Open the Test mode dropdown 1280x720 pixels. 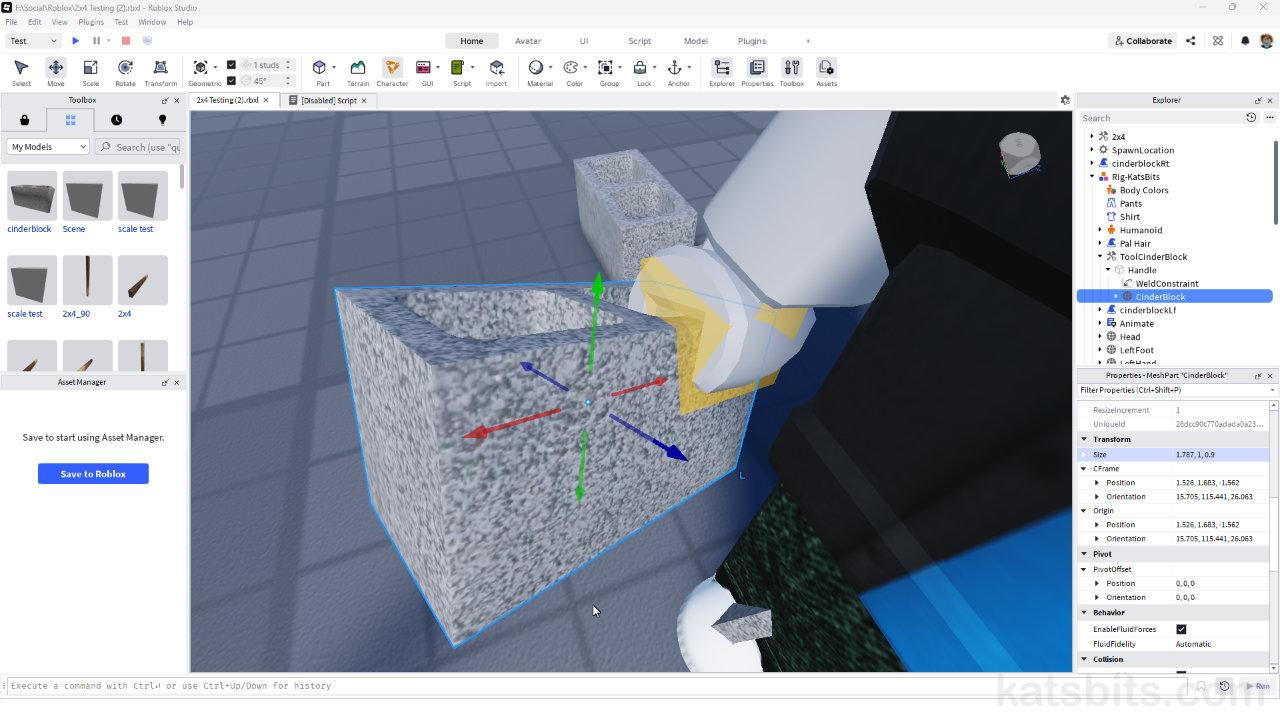coord(34,41)
